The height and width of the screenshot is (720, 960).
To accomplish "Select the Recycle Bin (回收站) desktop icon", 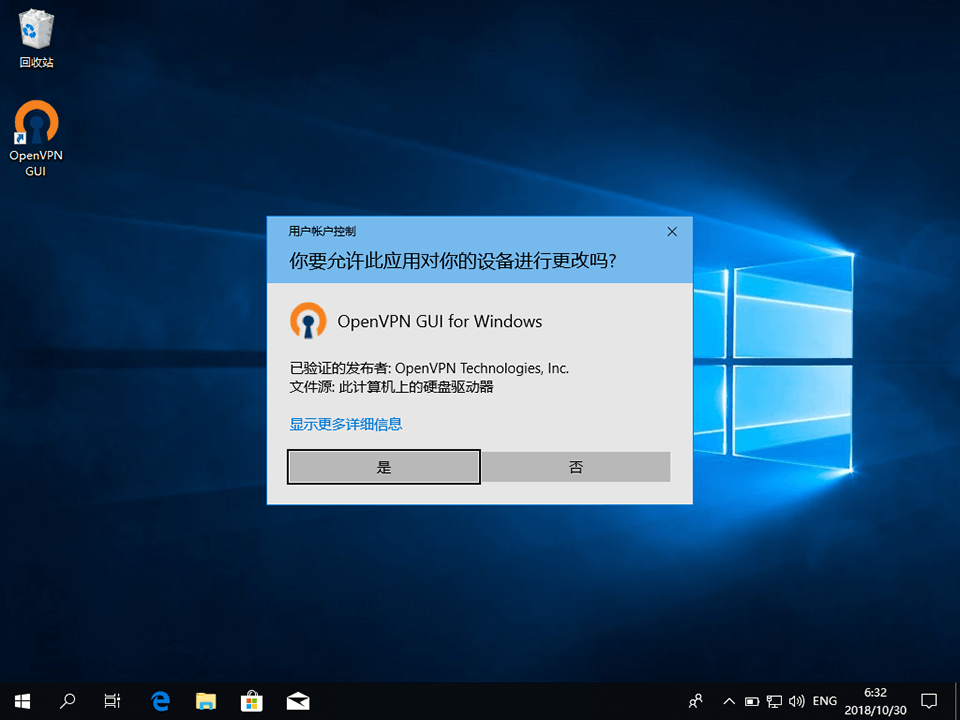I will [36, 38].
